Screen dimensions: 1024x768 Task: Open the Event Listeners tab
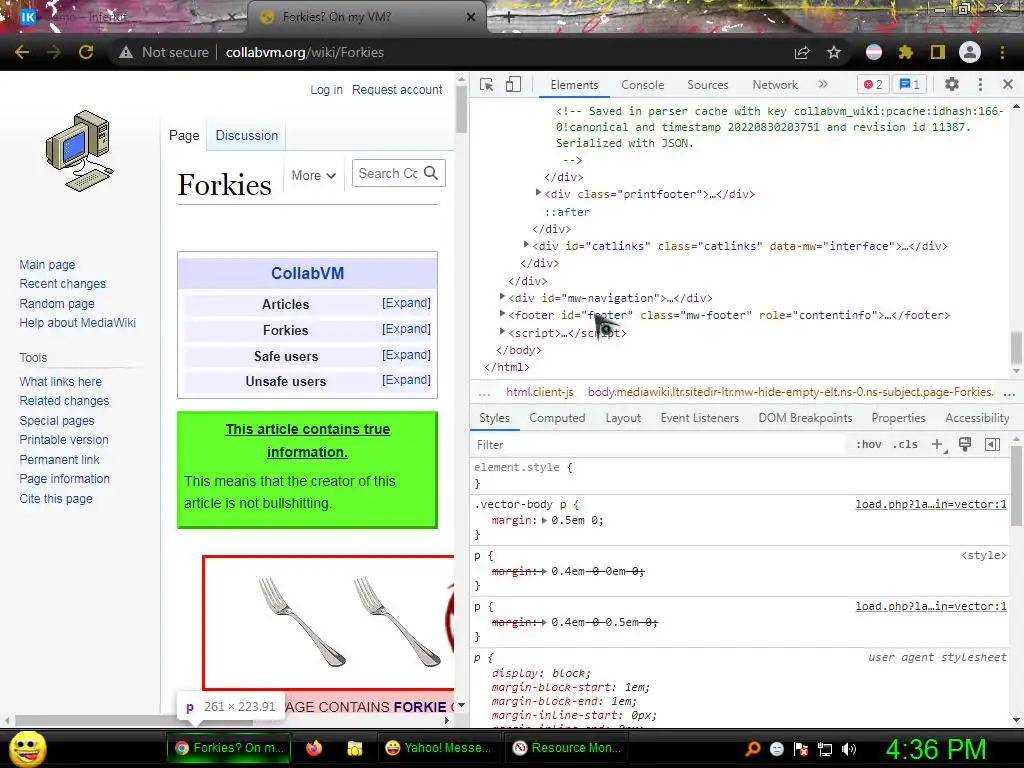699,418
